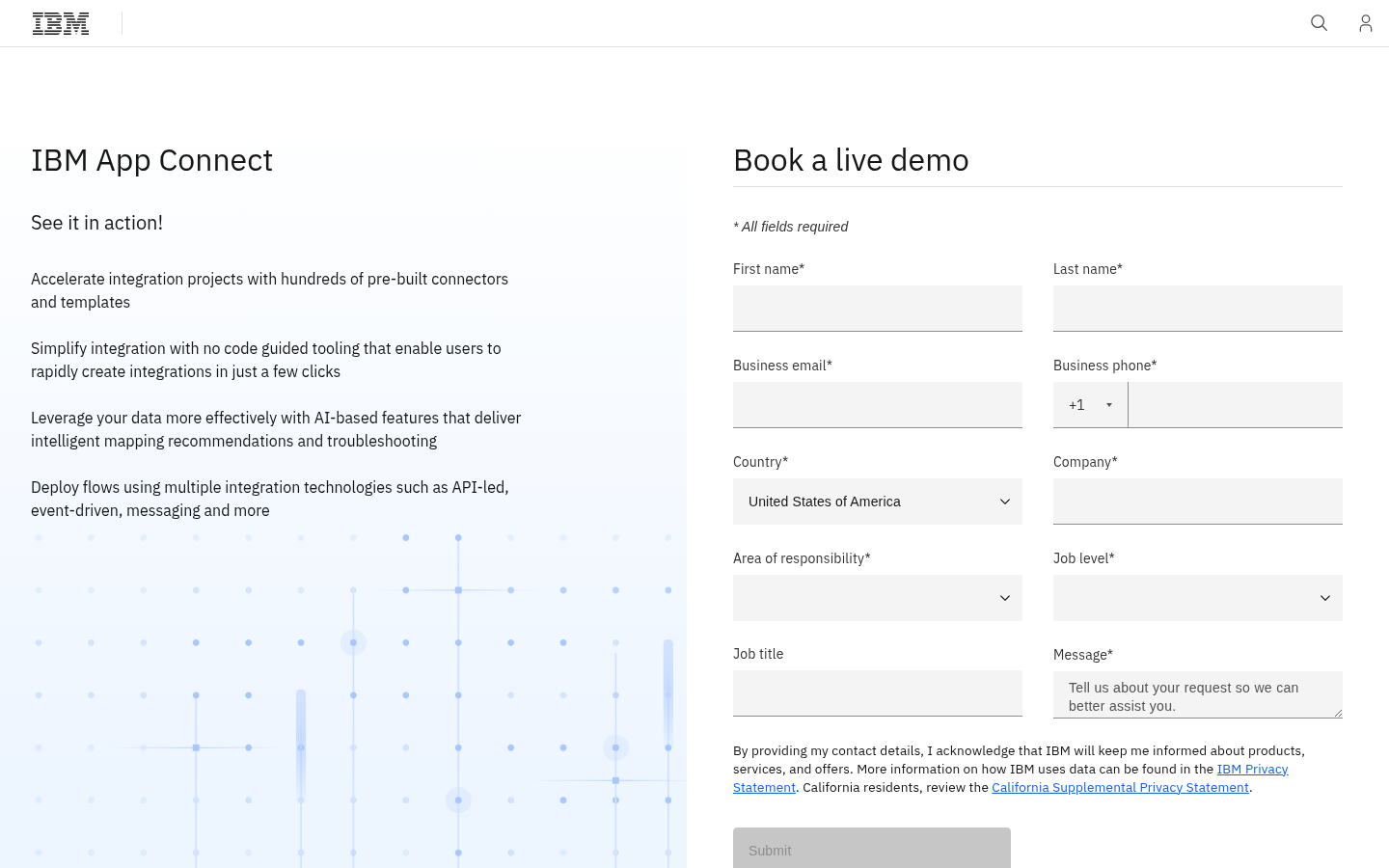Open the user profile icon

[x=1365, y=23]
